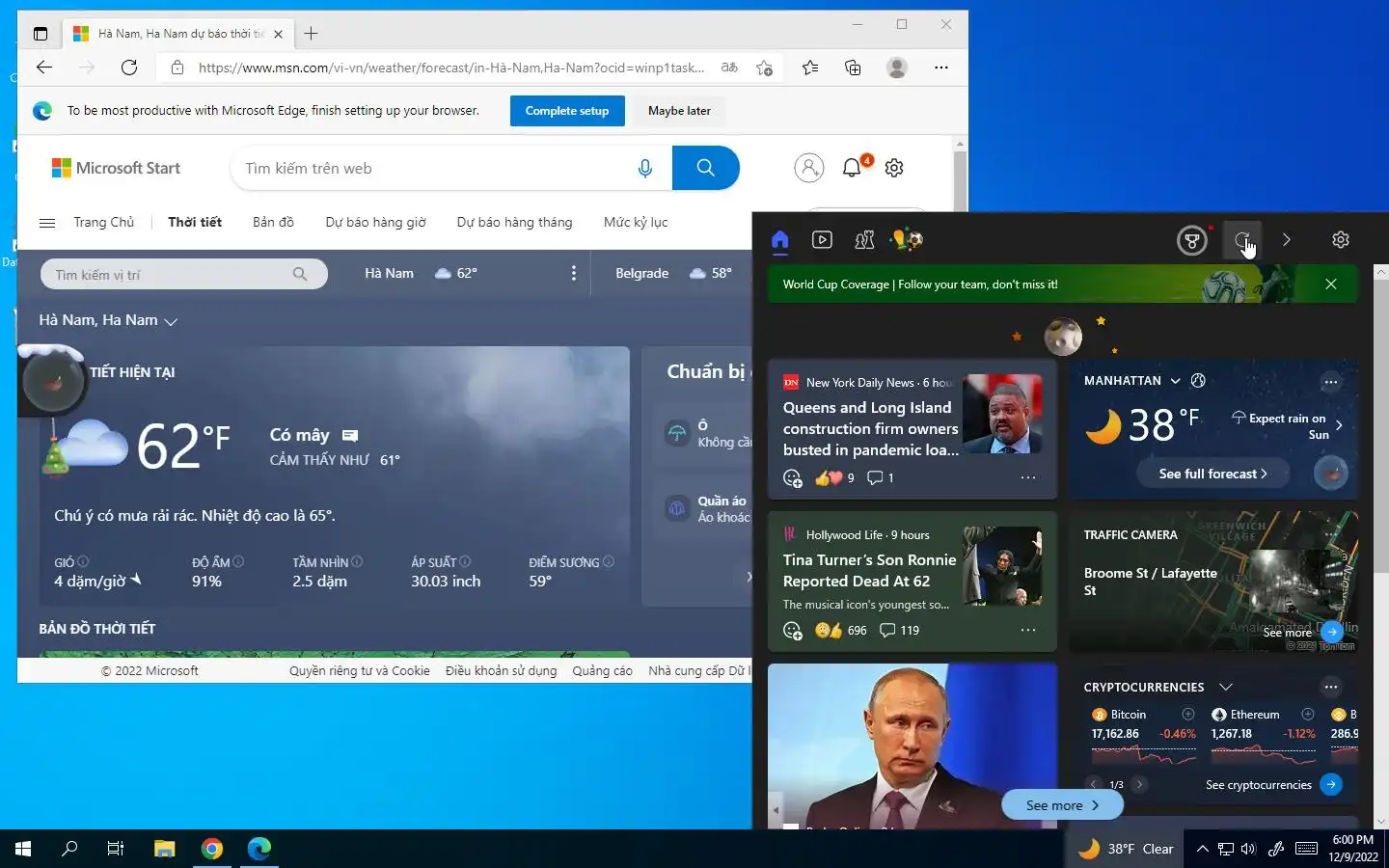
Task: Expand the Cryptocurrencies dropdown chevron
Action: pyautogui.click(x=1225, y=688)
